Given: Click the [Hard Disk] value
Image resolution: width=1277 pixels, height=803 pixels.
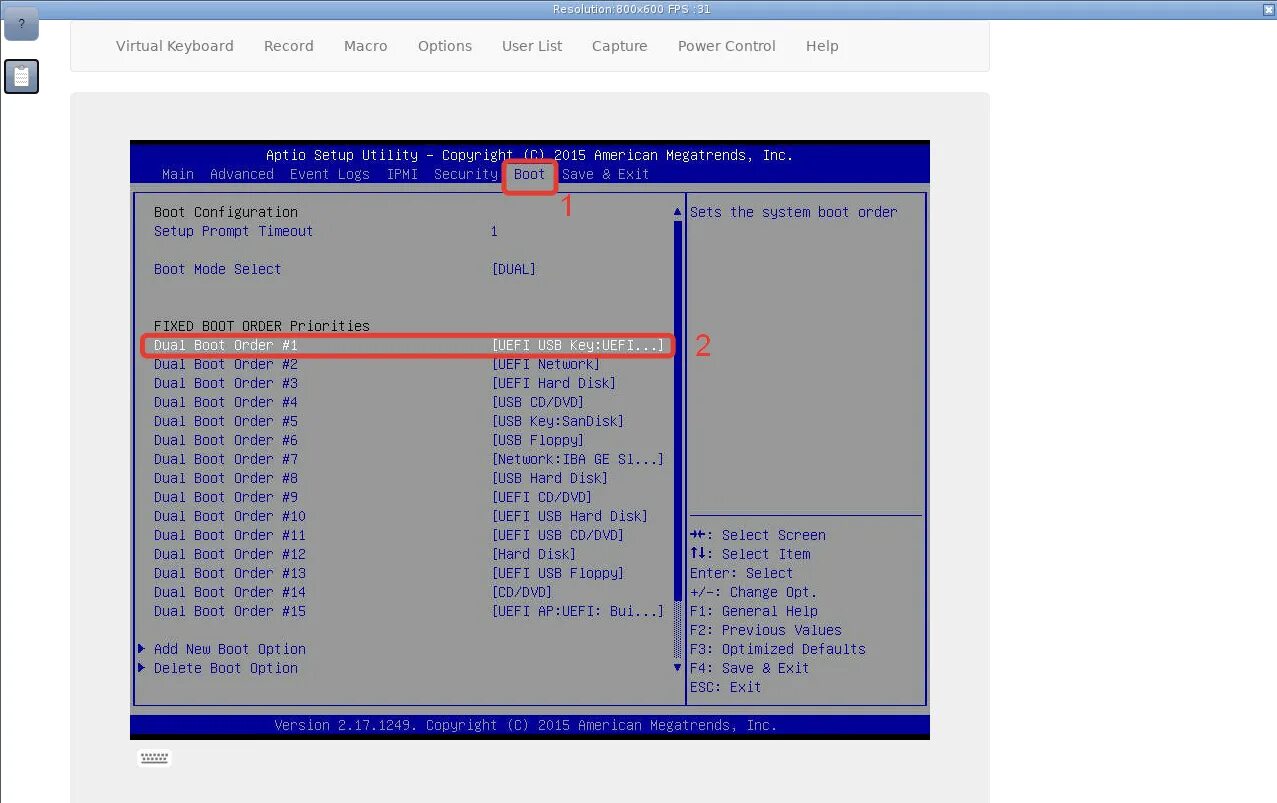Looking at the screenshot, I should pos(534,554).
